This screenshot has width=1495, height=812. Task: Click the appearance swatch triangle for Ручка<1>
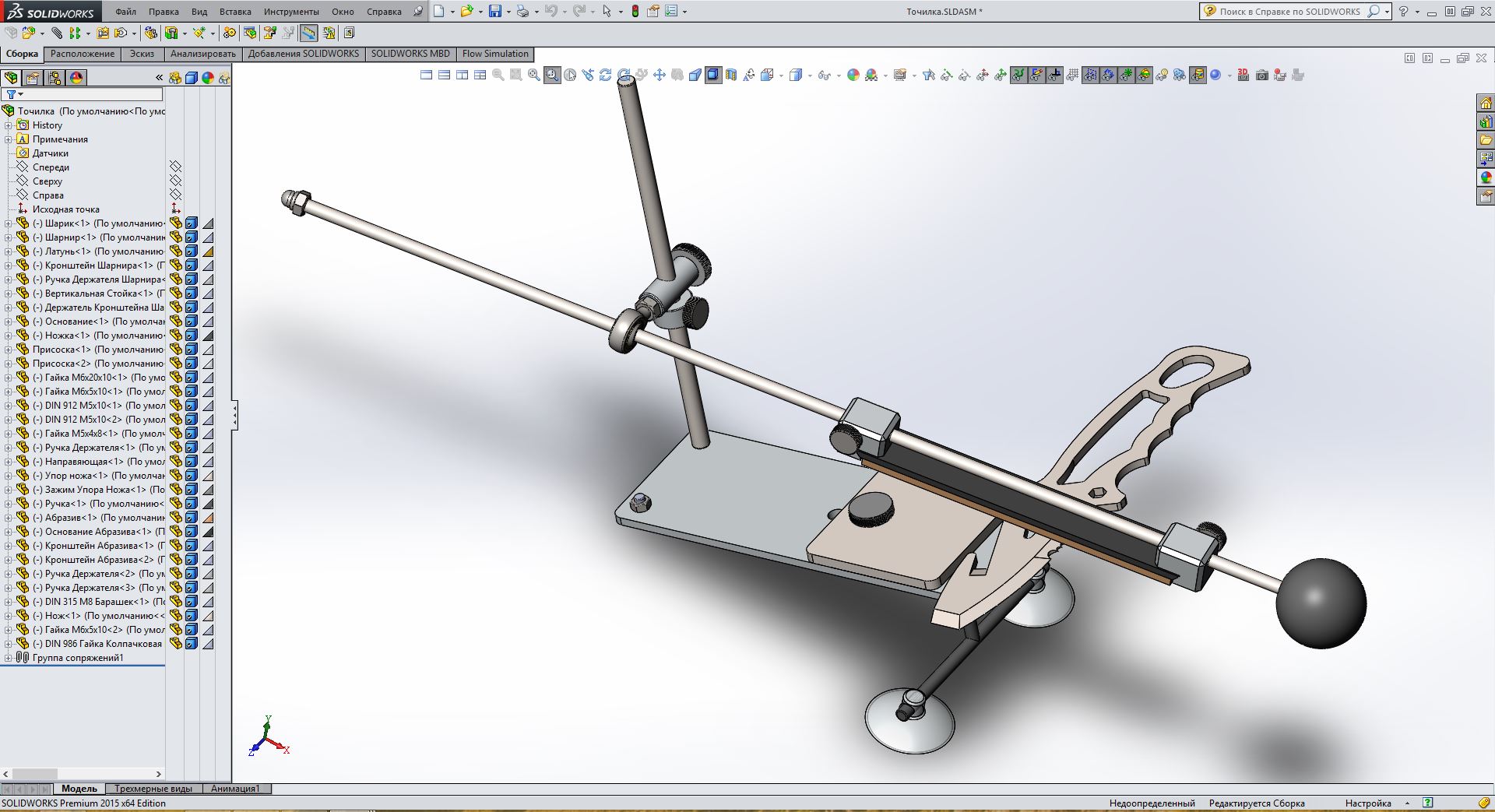(x=208, y=504)
